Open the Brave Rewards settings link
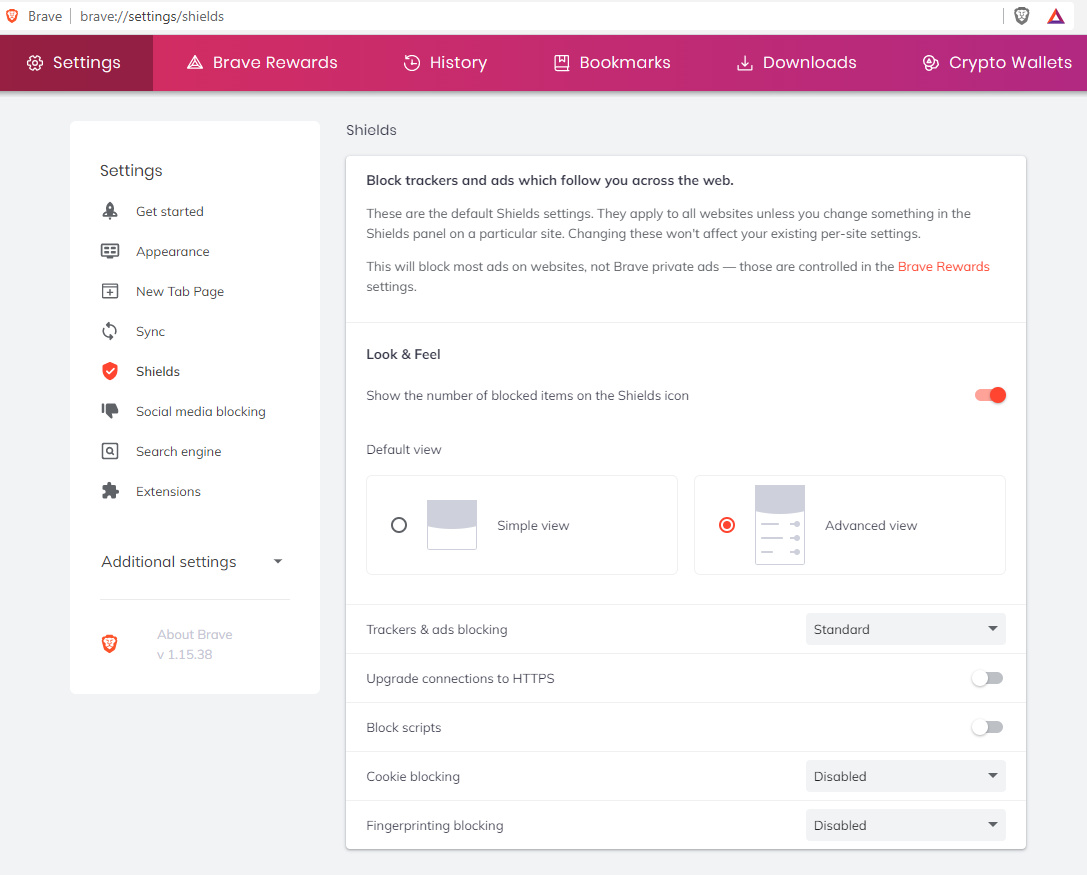 coord(943,266)
